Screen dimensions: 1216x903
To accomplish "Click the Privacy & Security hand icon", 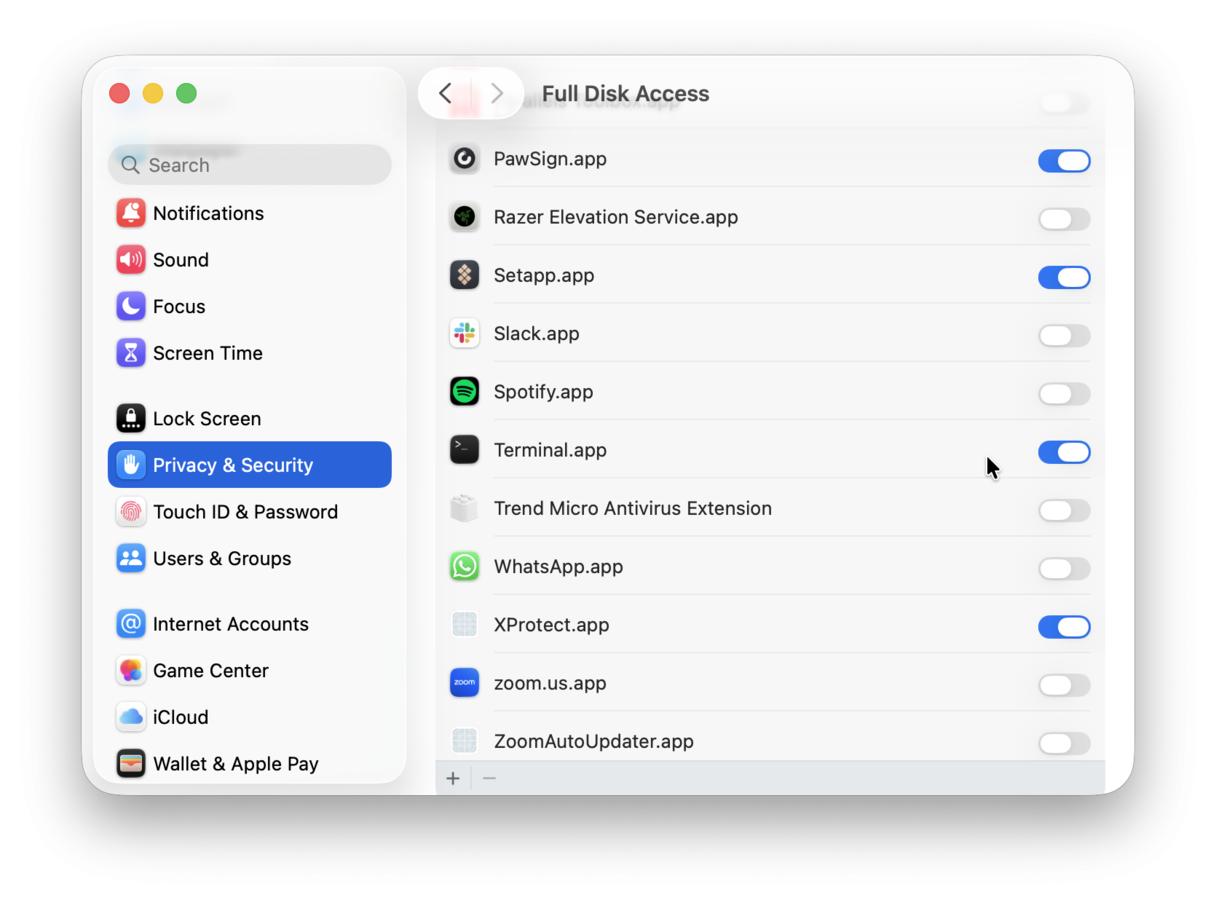I will pos(130,465).
